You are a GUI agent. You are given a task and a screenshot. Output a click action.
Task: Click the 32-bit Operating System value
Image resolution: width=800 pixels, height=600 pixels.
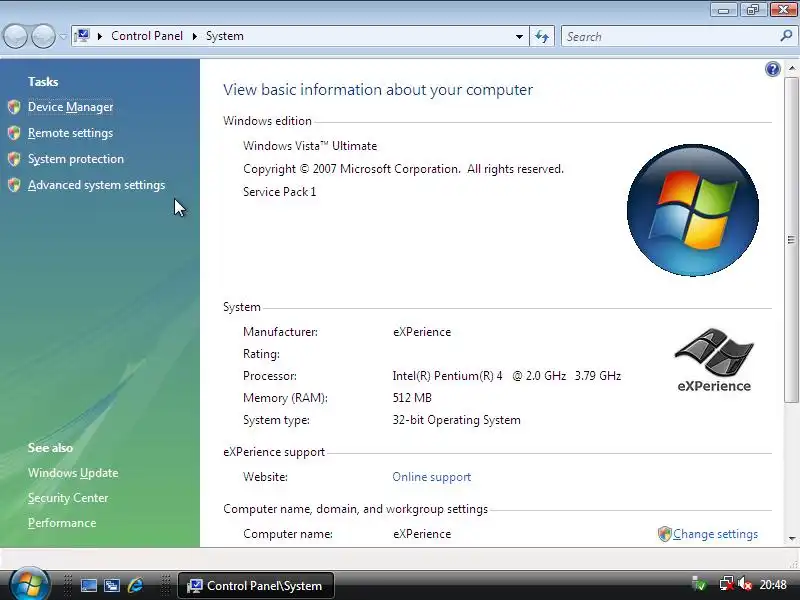[457, 420]
